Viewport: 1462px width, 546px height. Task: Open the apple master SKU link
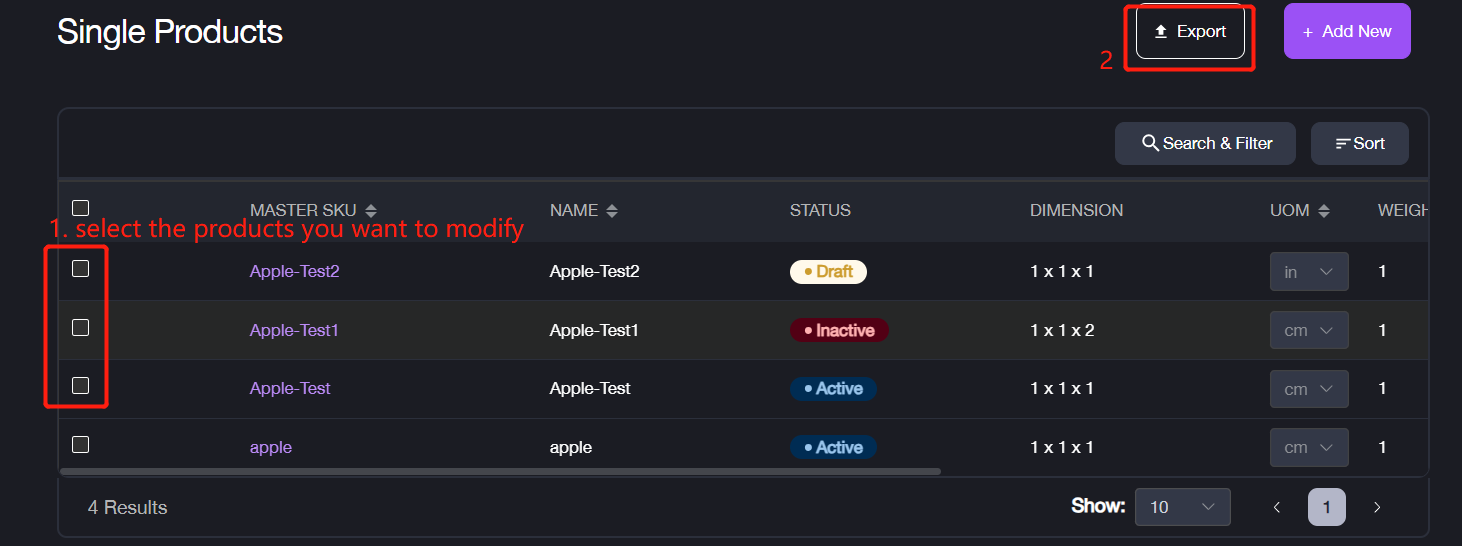(x=271, y=447)
